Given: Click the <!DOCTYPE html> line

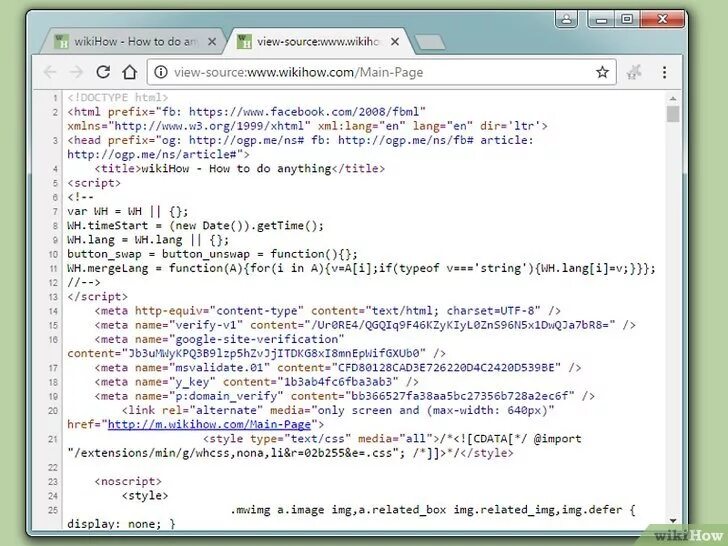Looking at the screenshot, I should [x=117, y=98].
